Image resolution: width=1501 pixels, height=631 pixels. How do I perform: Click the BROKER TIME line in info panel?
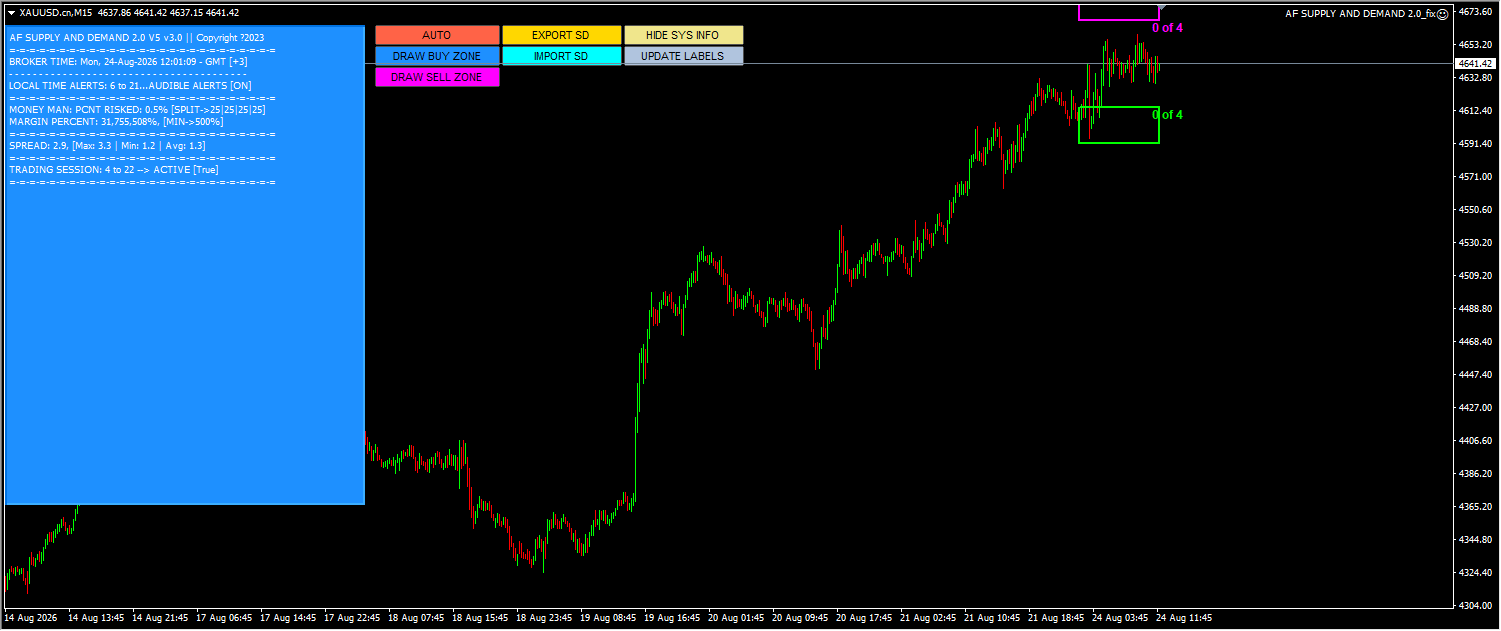[x=128, y=61]
